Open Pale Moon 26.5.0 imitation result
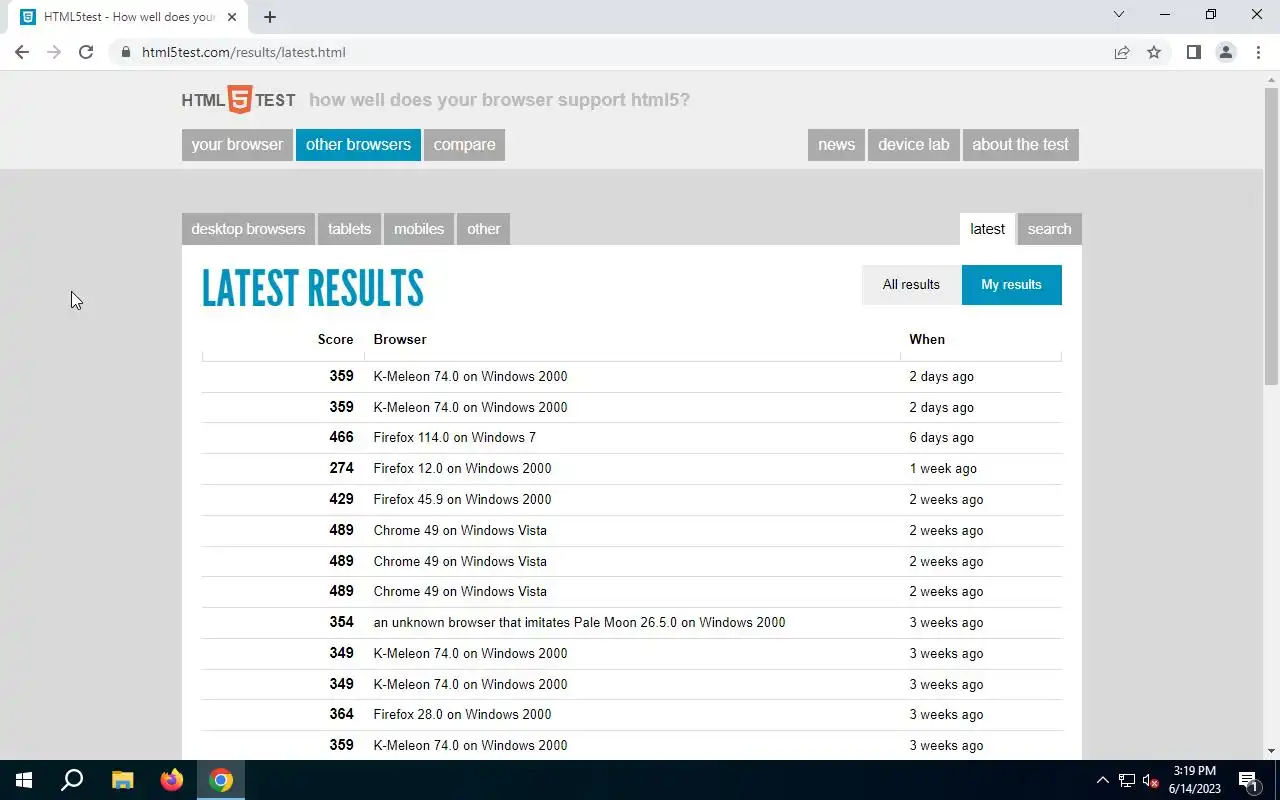1280x800 pixels. pos(580,622)
